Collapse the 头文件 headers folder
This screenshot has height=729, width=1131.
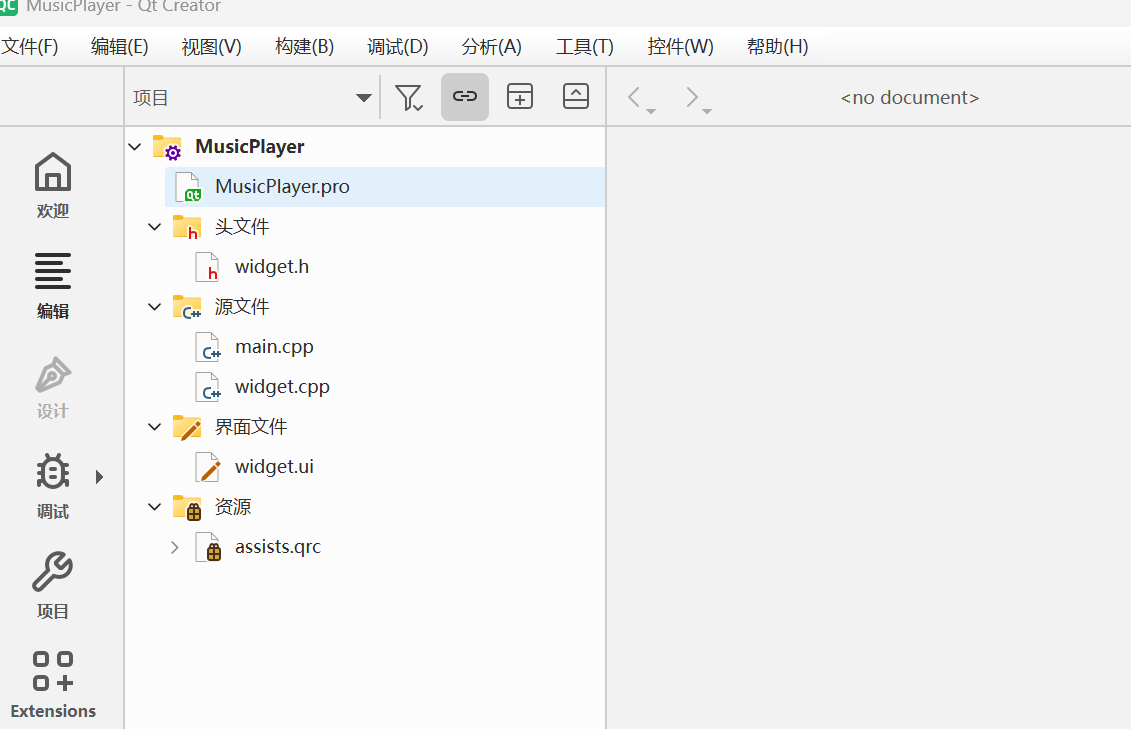click(x=154, y=227)
